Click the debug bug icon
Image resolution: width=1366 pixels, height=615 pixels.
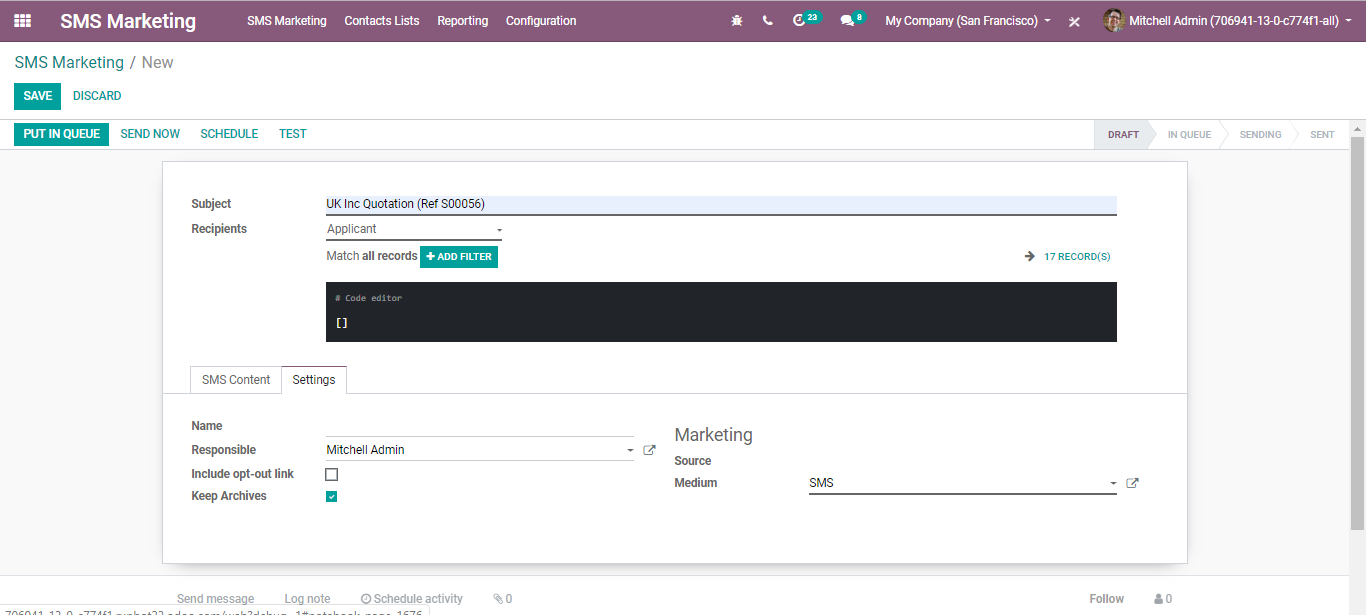[737, 20]
